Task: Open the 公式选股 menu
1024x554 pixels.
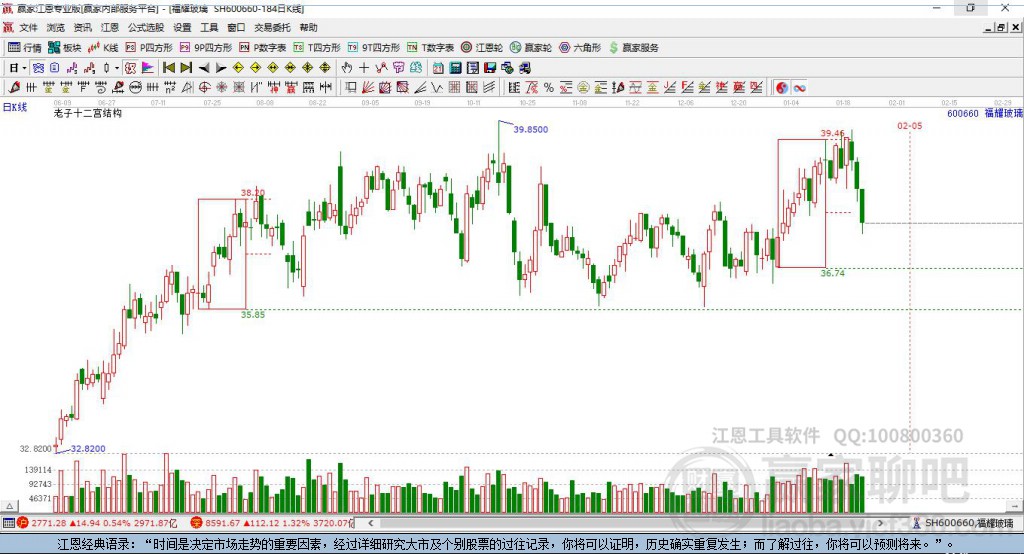Action: click(x=146, y=27)
